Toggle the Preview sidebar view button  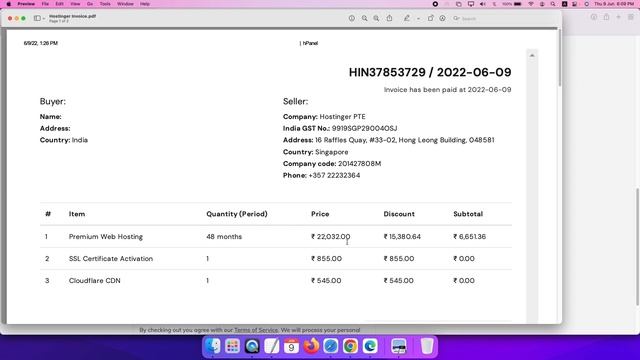(37, 18)
